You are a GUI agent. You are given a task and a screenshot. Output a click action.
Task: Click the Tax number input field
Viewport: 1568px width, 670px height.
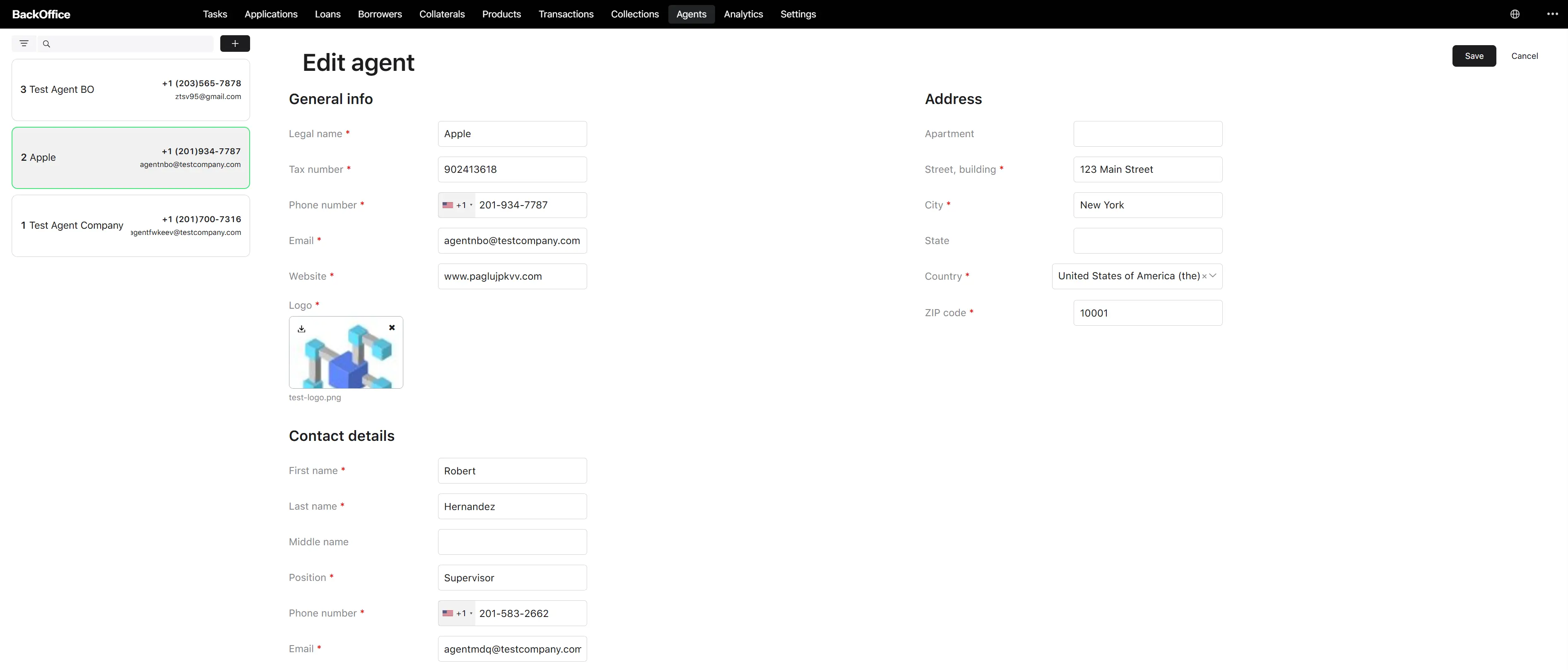(x=512, y=169)
